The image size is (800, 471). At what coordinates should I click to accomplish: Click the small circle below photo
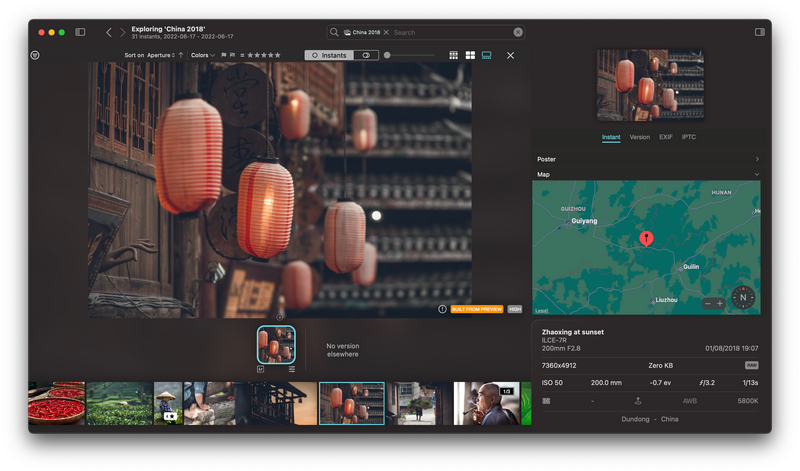(280, 317)
